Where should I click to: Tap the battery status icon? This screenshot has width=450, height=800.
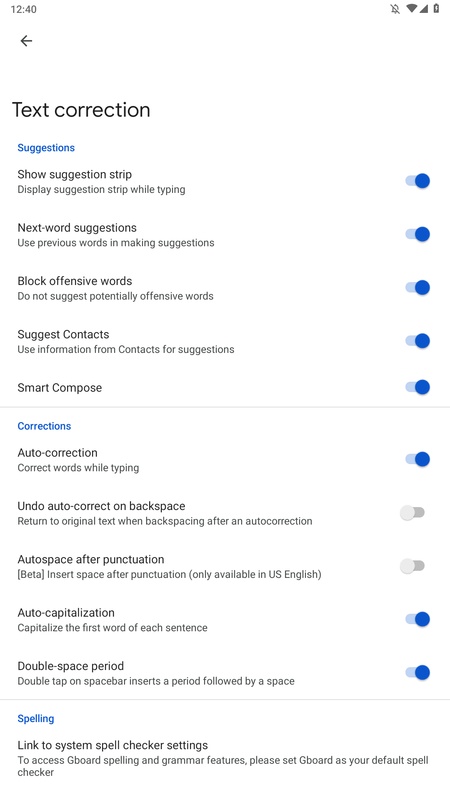(436, 9)
